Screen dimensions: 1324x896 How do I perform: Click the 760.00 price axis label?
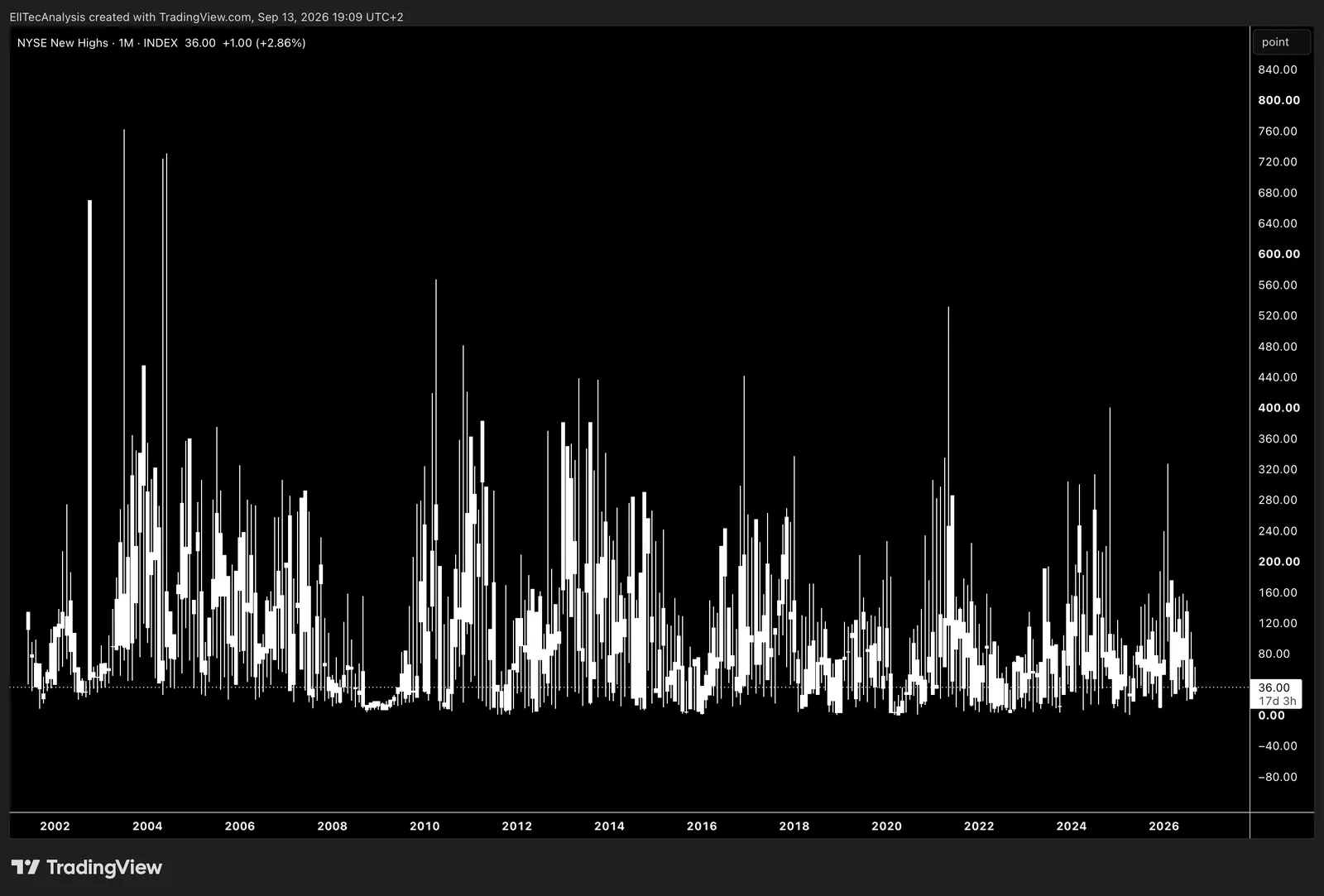click(x=1278, y=132)
